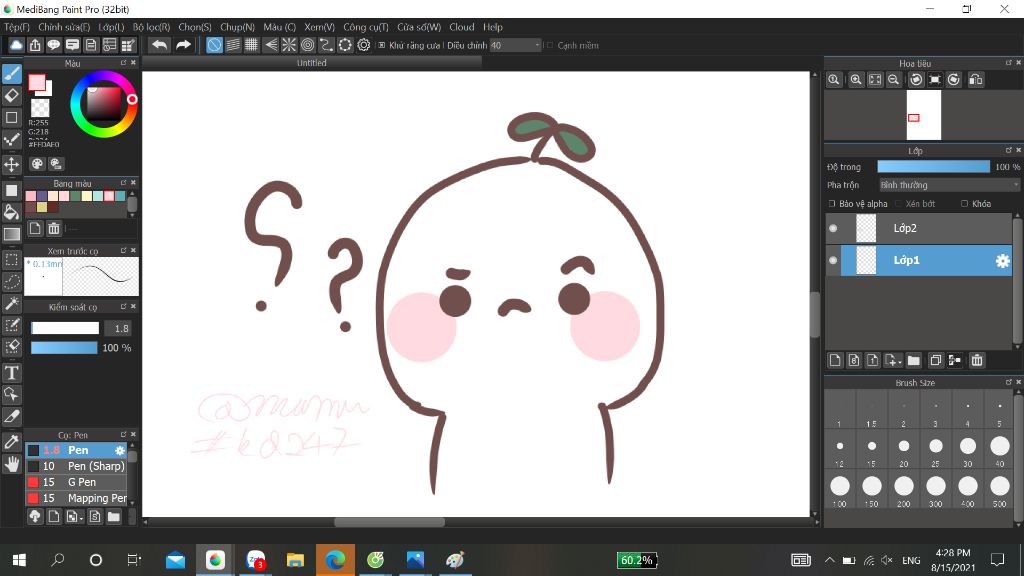The width and height of the screenshot is (1024, 576).
Task: Pick the Bucket fill tool
Action: (12, 212)
